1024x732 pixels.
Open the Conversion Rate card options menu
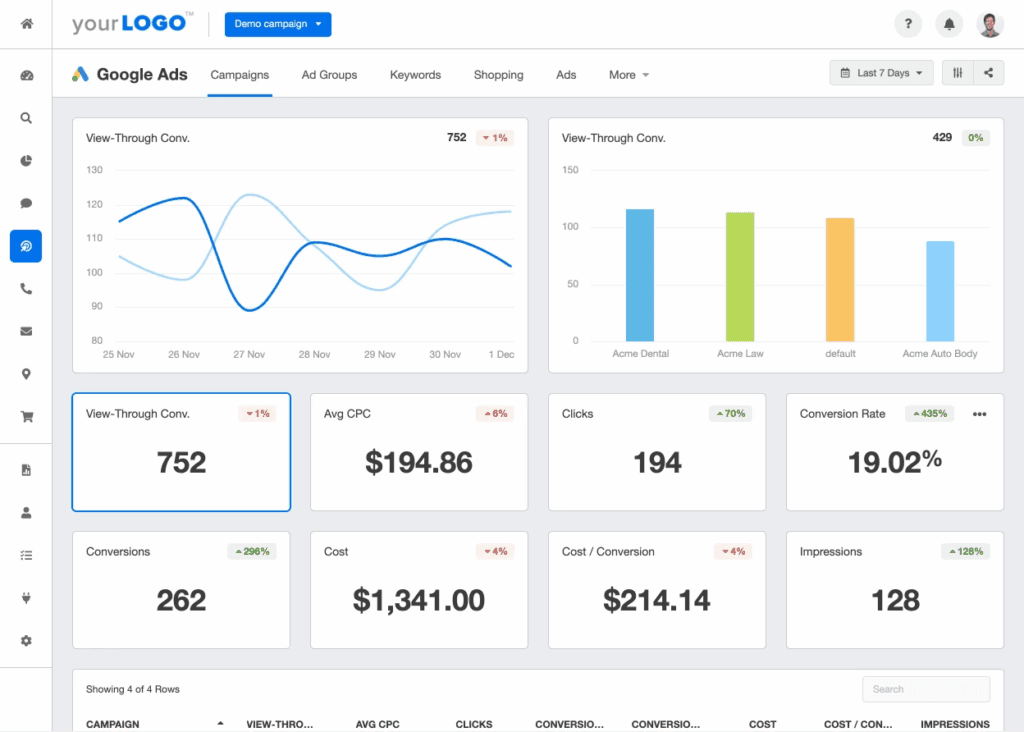coord(979,413)
